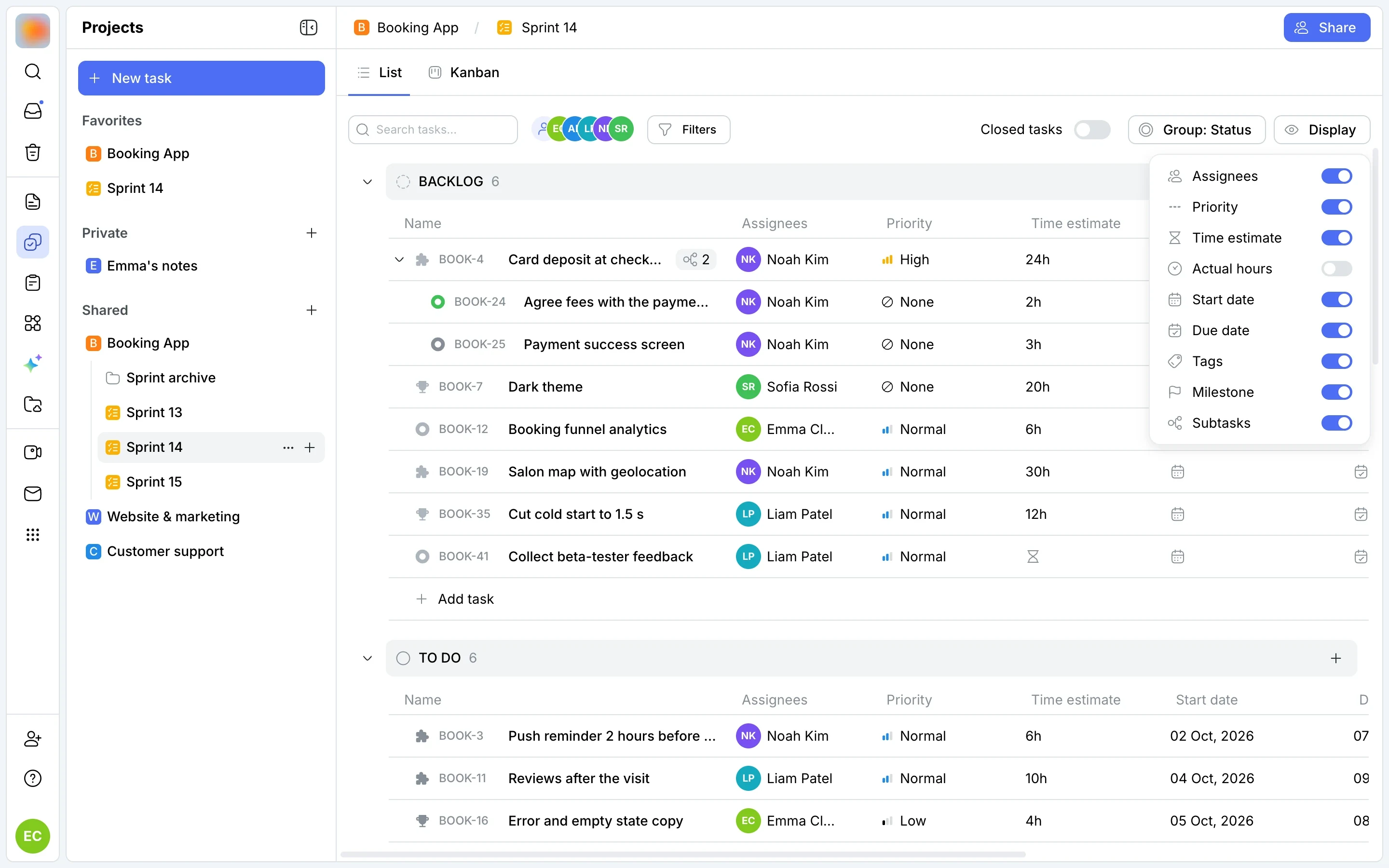The height and width of the screenshot is (868, 1389).
Task: Switch to the Kanban tab
Action: (464, 72)
